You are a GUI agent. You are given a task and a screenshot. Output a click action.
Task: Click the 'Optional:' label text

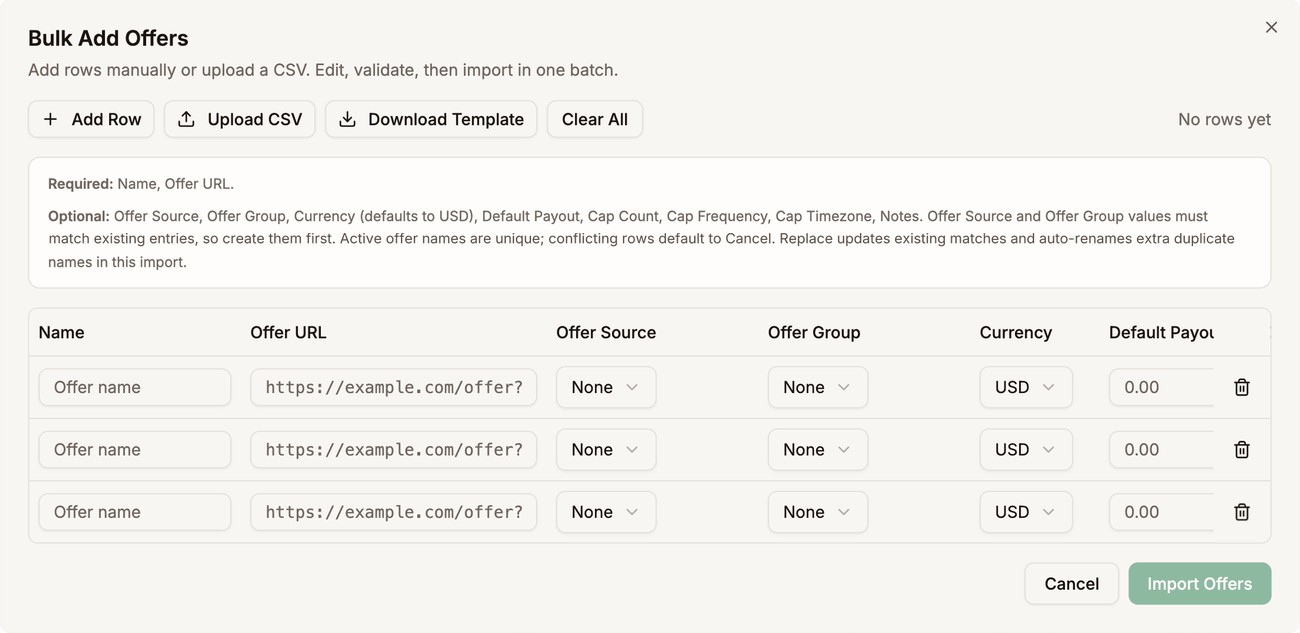click(79, 216)
